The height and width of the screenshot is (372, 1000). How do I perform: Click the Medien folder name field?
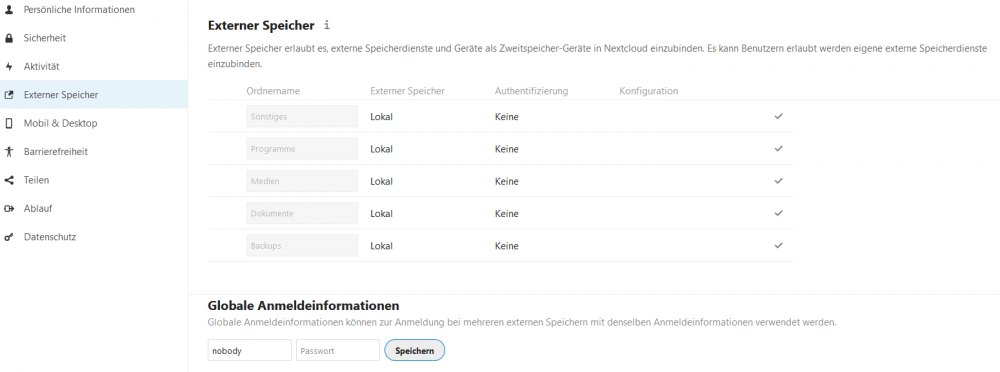coord(302,181)
